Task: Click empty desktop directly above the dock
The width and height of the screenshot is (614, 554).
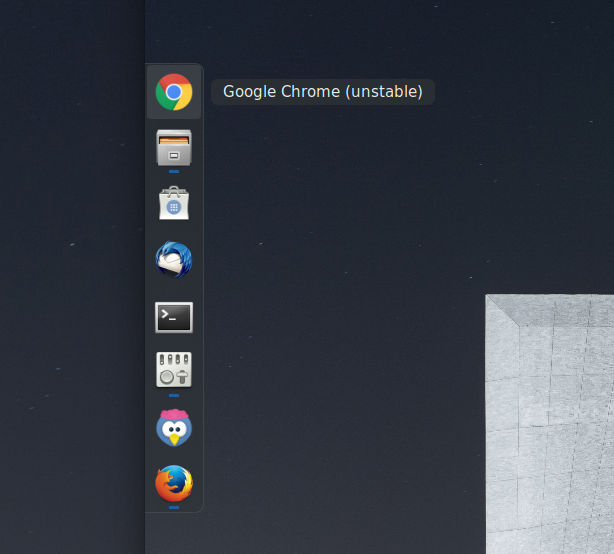Action: [174, 30]
